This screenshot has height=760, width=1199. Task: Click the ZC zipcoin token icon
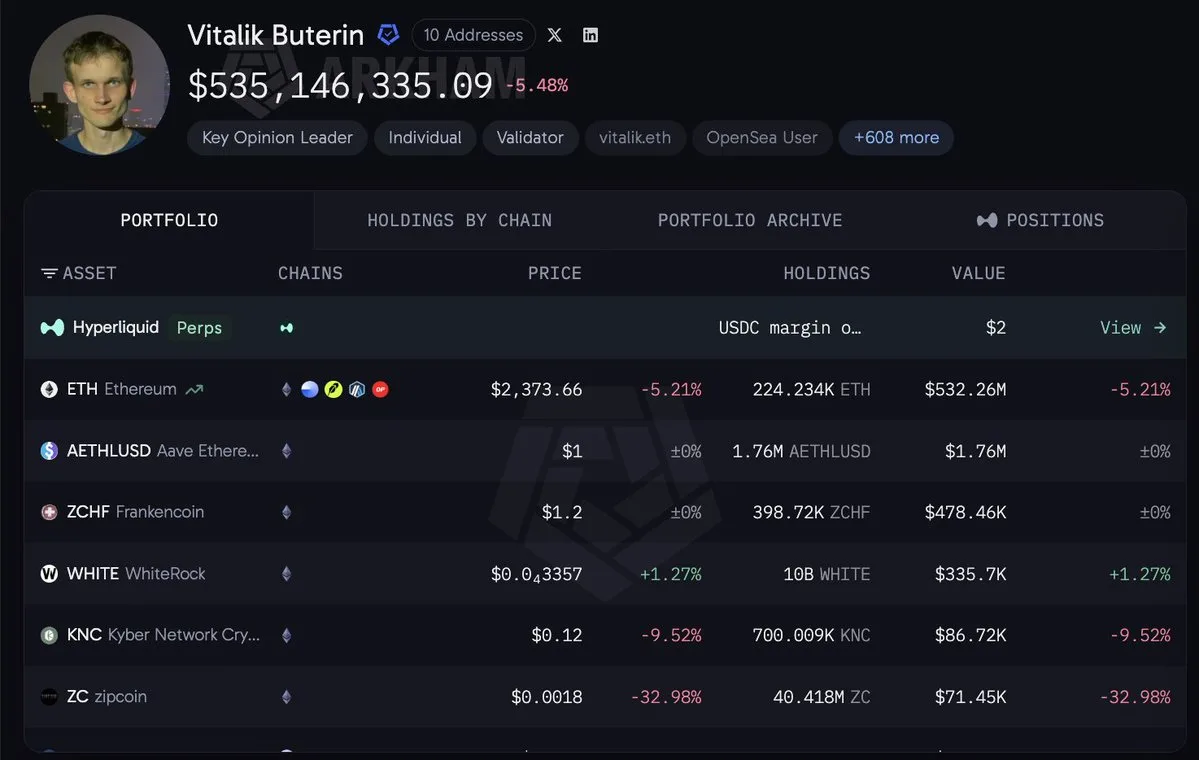tap(49, 697)
